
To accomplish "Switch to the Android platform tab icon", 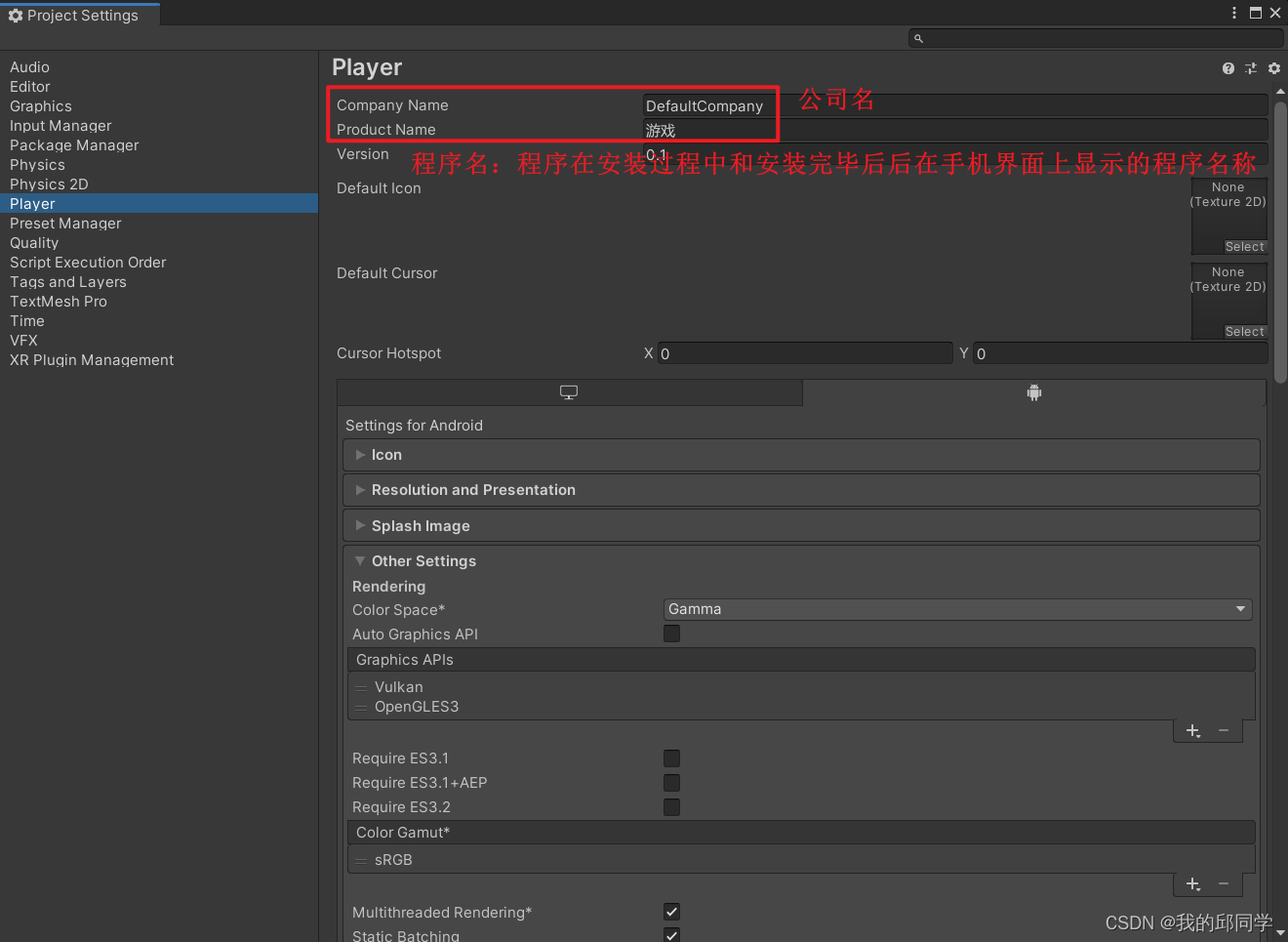I will point(1033,392).
